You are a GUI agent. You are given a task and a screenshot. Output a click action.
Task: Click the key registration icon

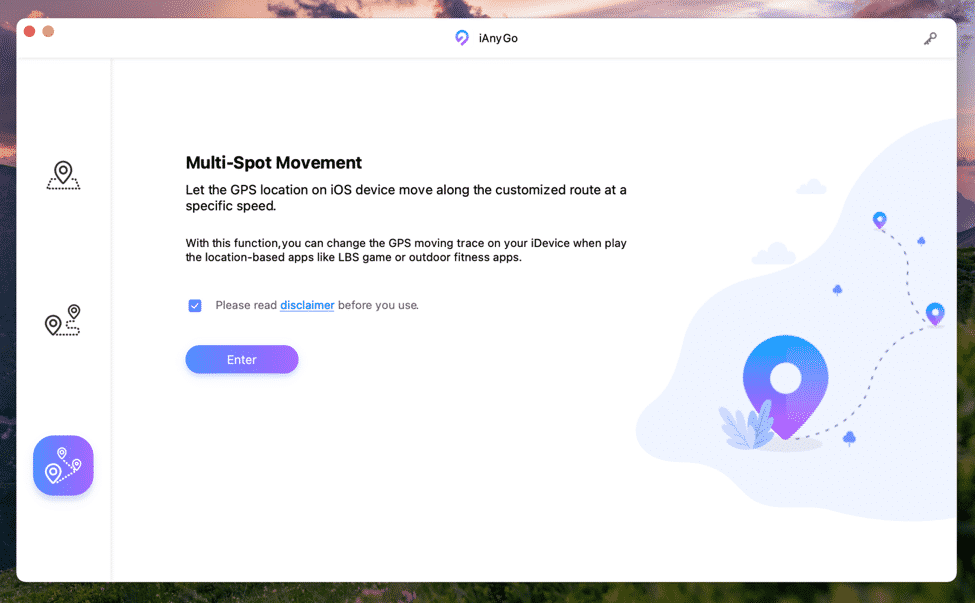[x=930, y=39]
